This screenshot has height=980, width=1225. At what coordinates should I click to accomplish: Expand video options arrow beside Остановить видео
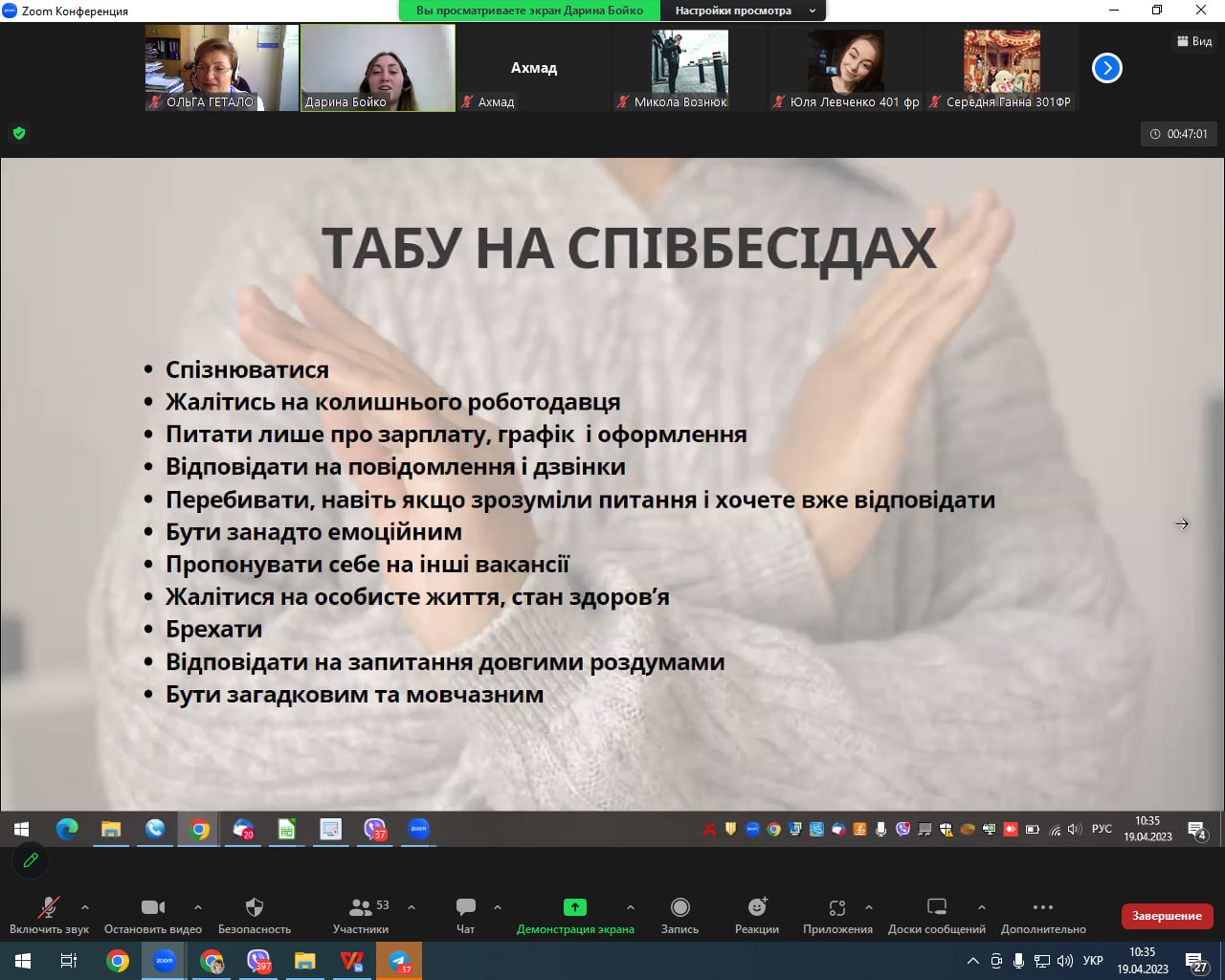click(x=198, y=907)
